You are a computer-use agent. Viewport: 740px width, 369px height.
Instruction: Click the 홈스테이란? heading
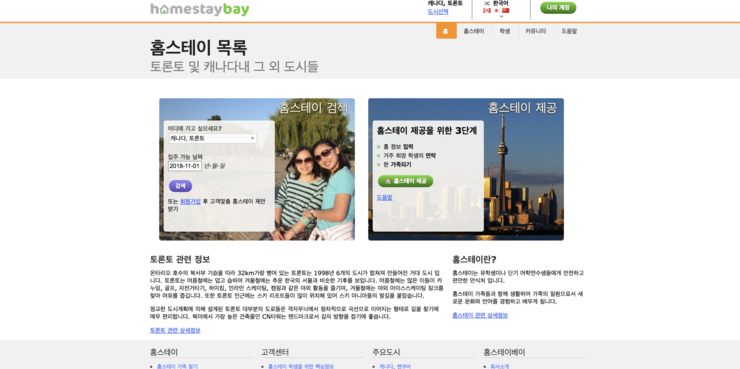point(474,260)
